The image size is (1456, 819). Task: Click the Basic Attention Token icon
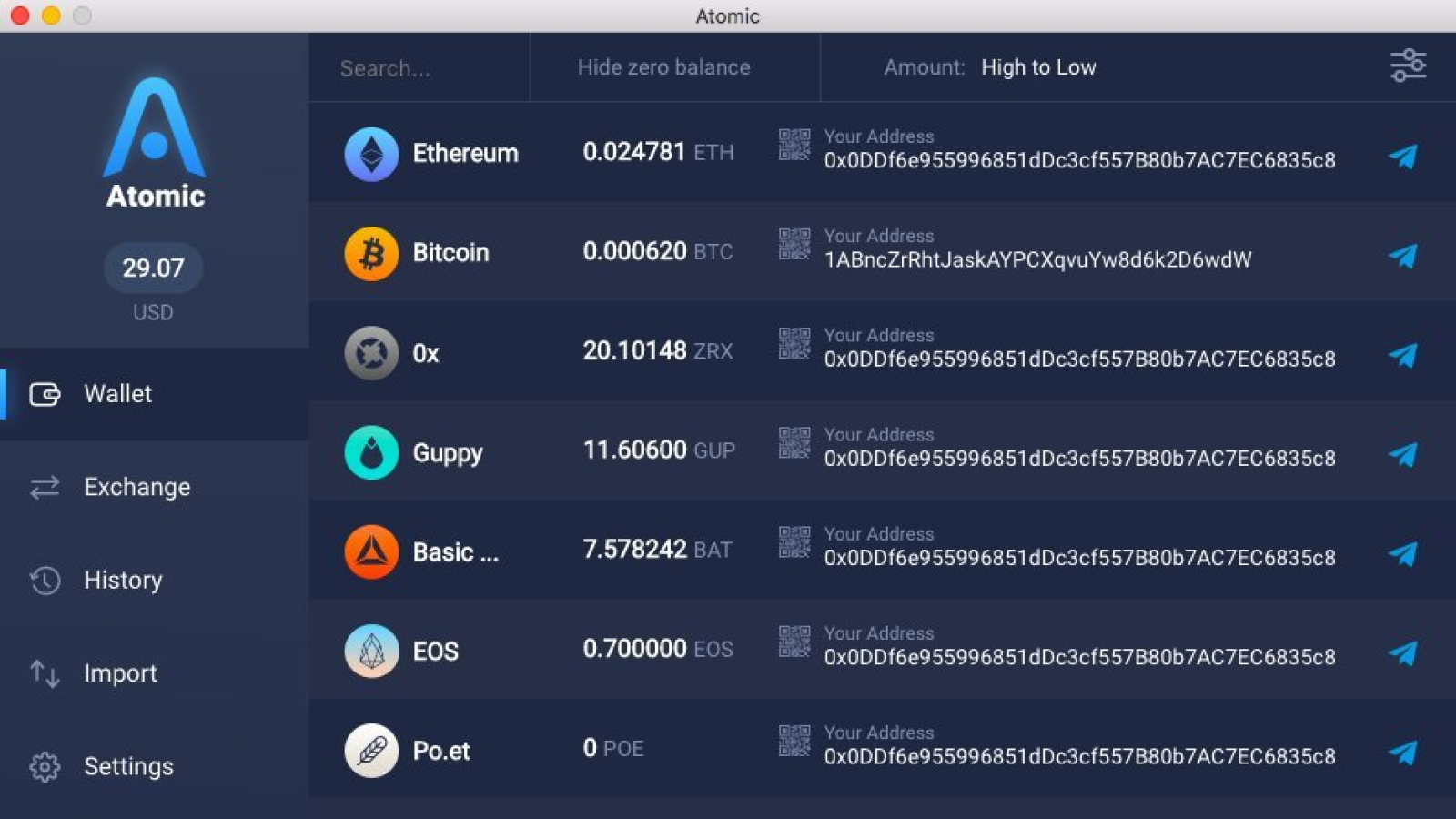(x=371, y=551)
